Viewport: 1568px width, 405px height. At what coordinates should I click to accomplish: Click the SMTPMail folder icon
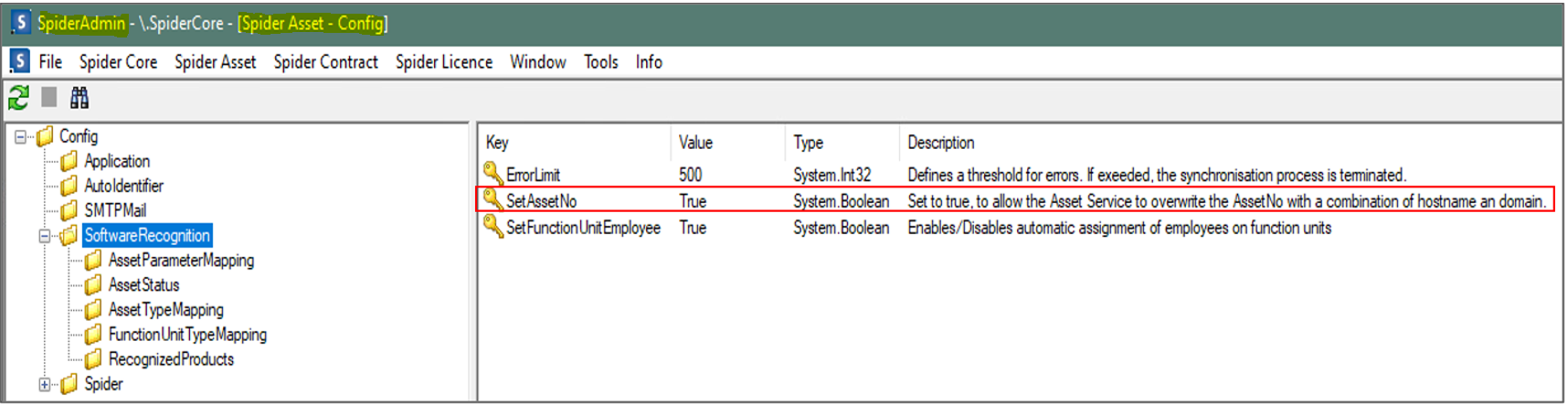[x=69, y=211]
